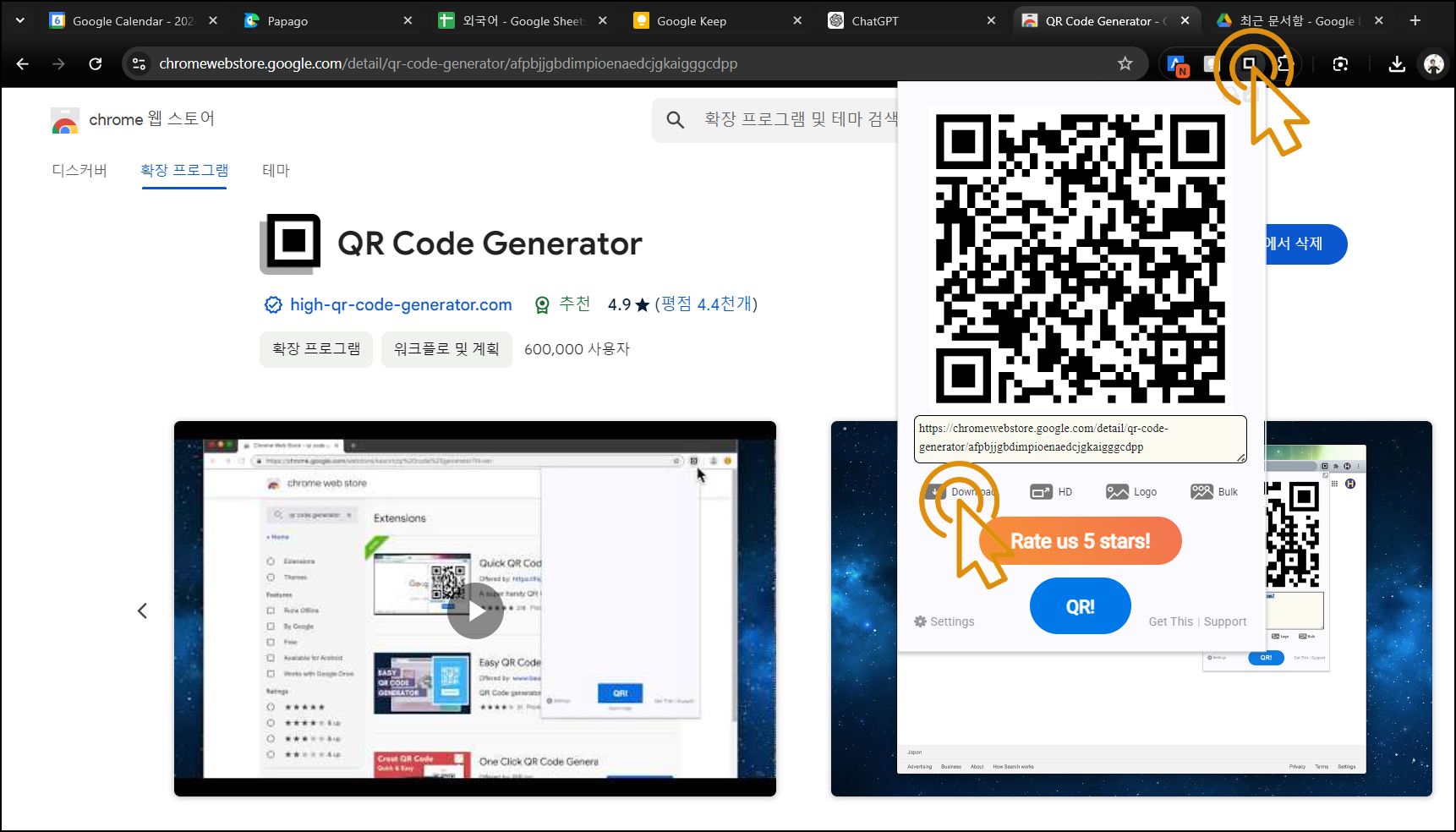This screenshot has height=832, width=1456.
Task: Click the 워크플로 및 계획 category chip
Action: tap(446, 349)
